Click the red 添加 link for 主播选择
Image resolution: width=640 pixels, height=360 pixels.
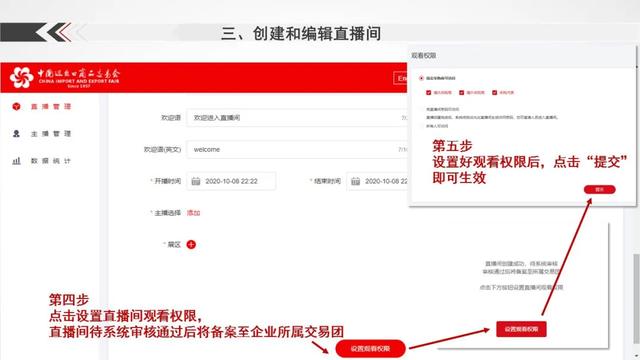tap(193, 213)
